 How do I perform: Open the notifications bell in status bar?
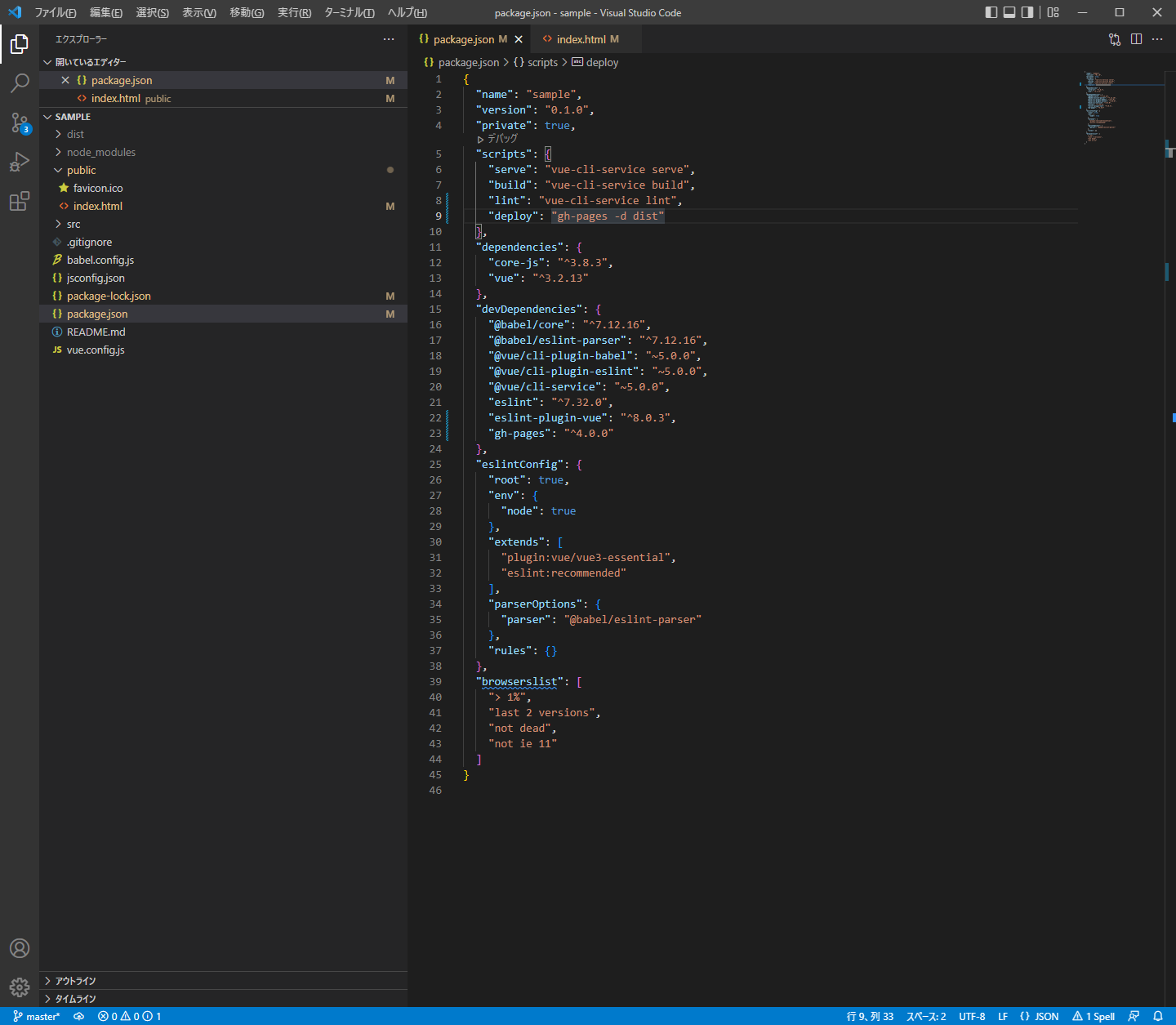1158,1016
